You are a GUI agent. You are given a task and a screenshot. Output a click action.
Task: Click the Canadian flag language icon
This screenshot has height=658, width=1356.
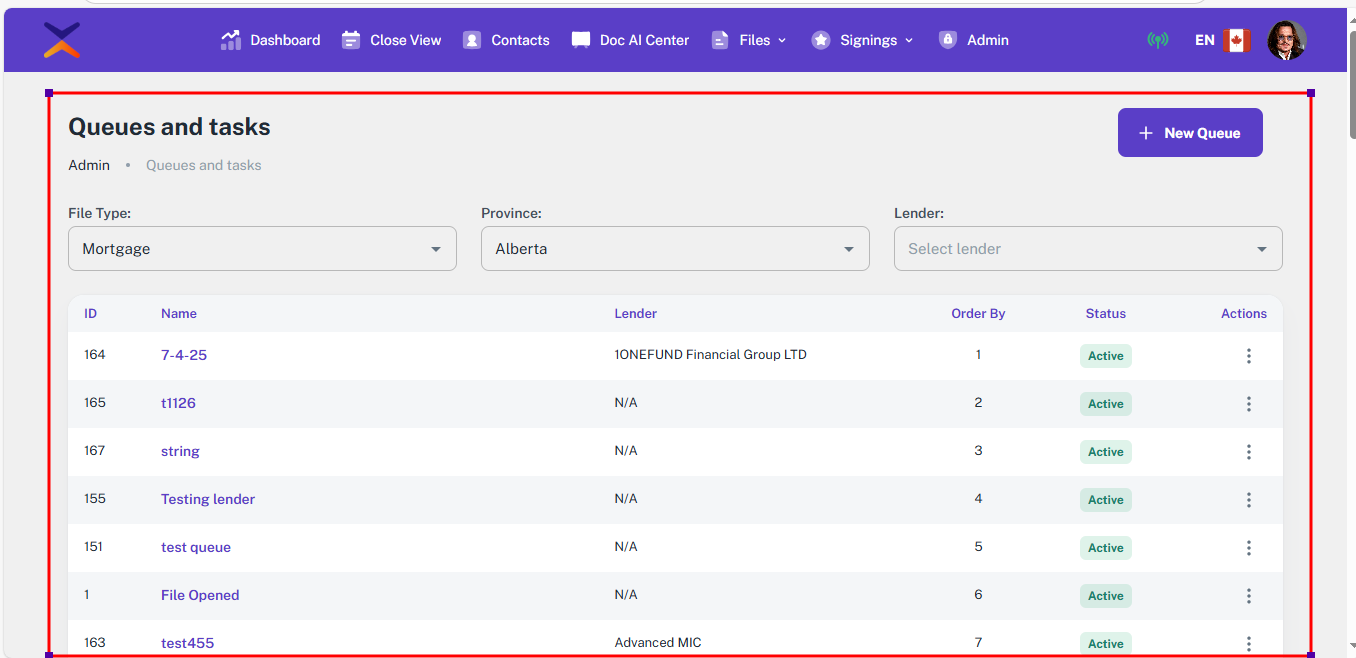(1237, 40)
